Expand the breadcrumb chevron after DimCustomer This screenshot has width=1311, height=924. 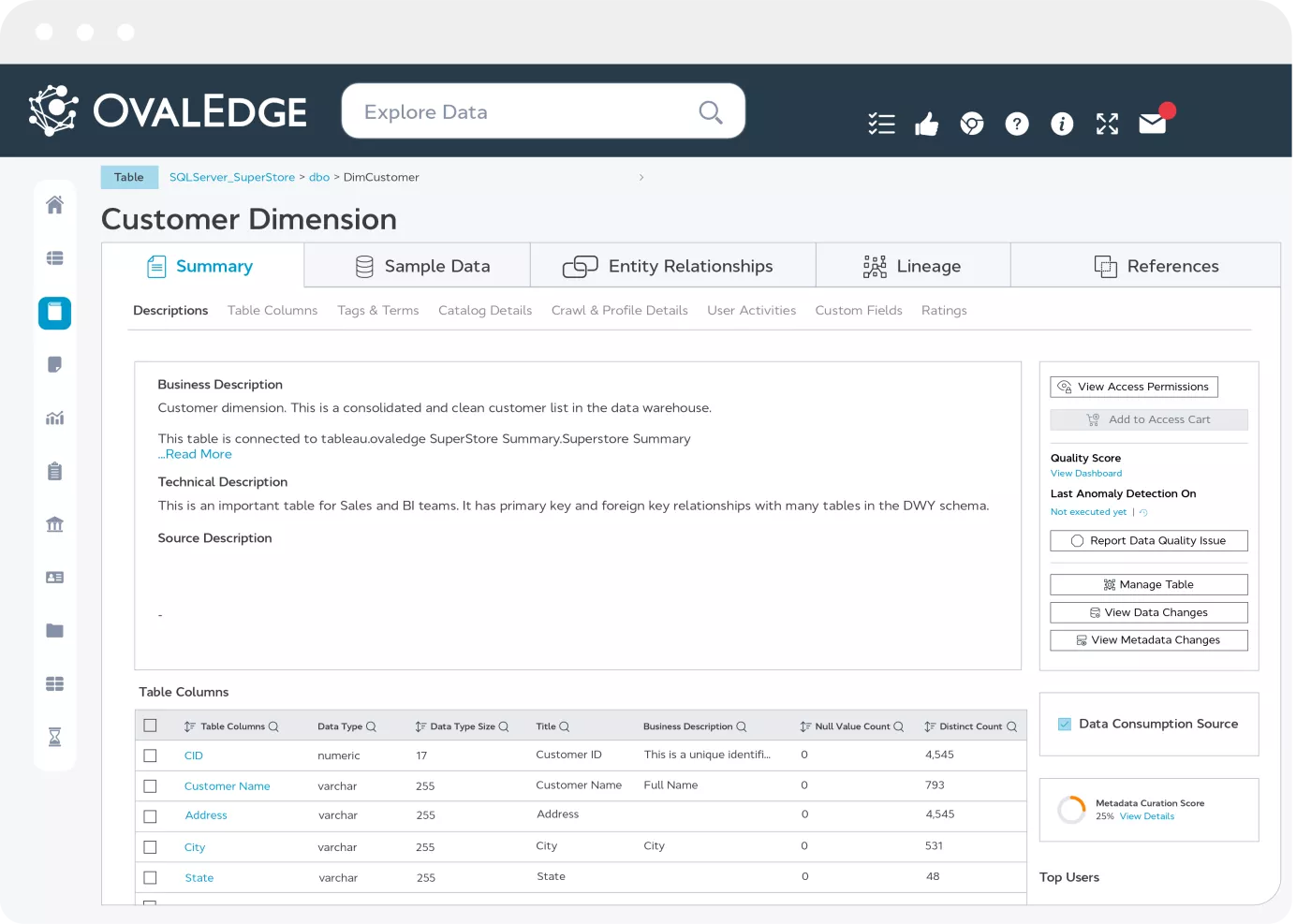(641, 177)
